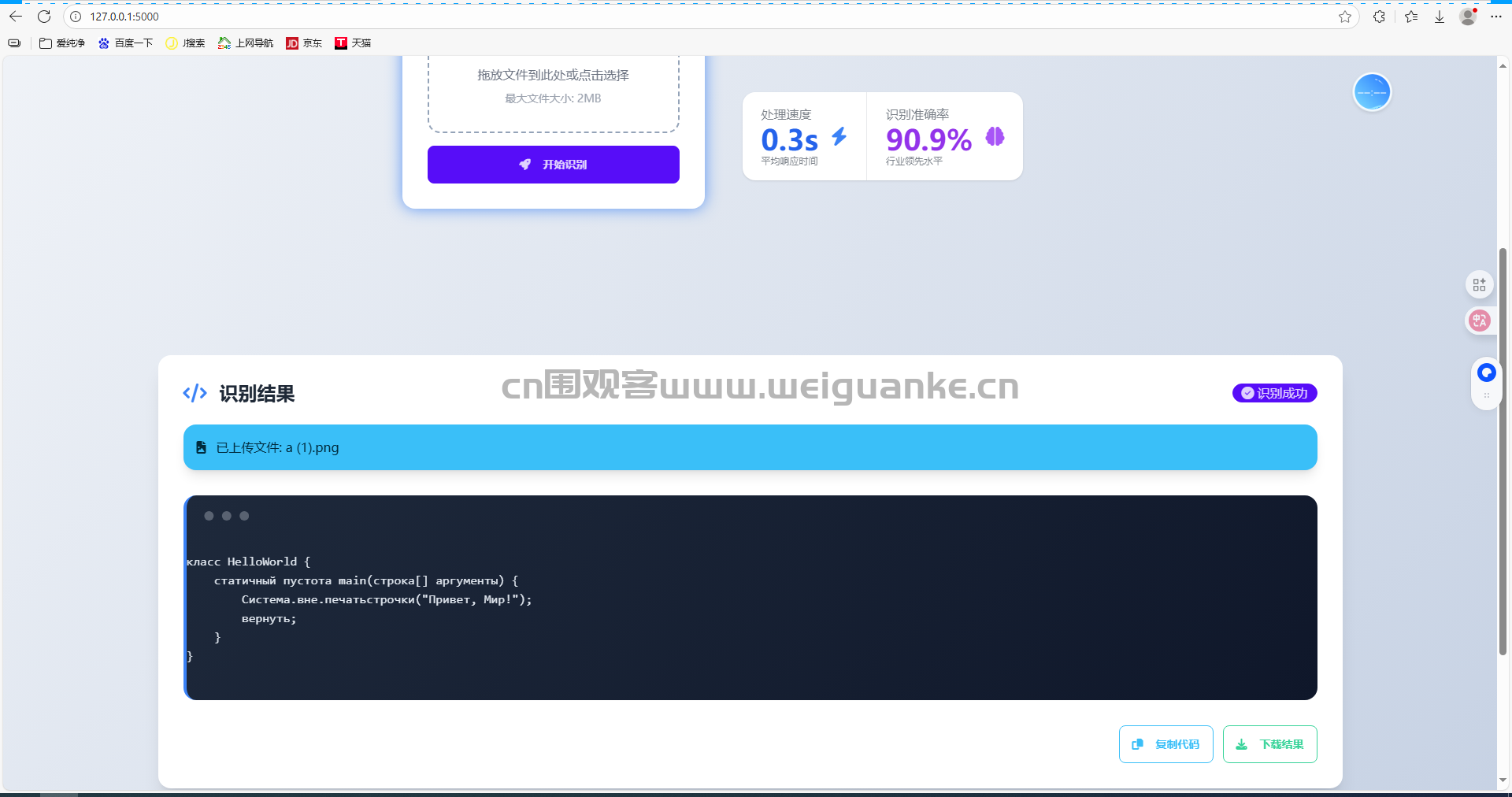
Task: Bookmark this page with star icon
Action: [1345, 17]
